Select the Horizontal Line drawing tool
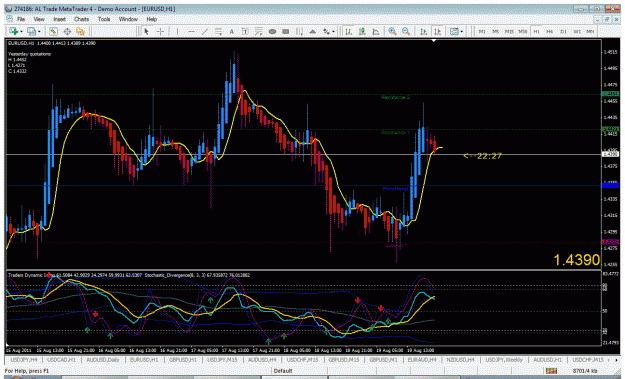Screen dimensions: 625x379 (x=191, y=31)
